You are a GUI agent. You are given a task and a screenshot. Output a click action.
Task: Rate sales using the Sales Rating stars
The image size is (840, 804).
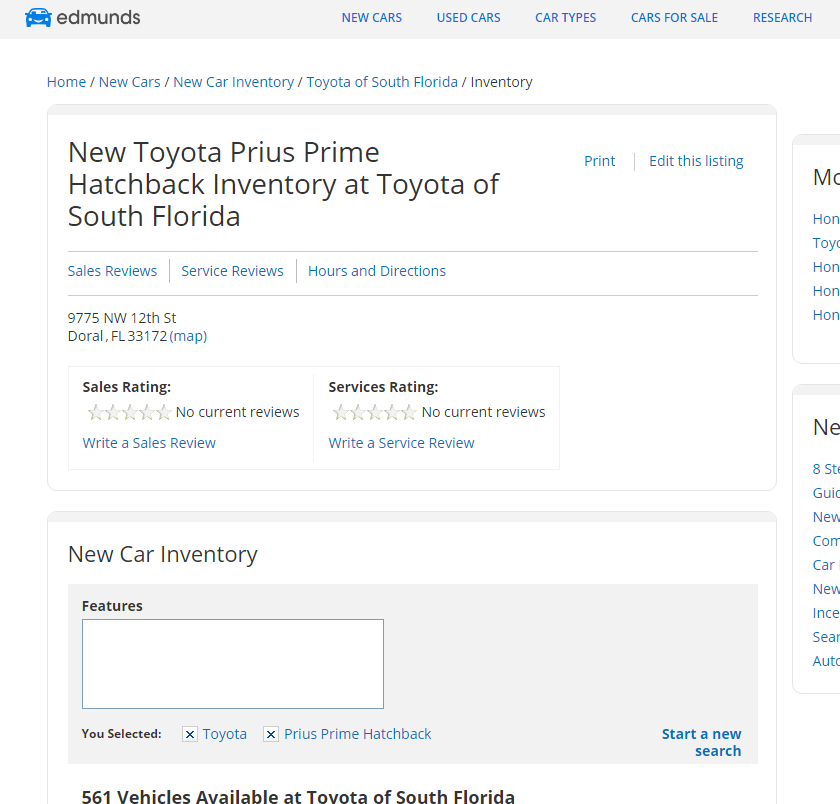pos(129,412)
